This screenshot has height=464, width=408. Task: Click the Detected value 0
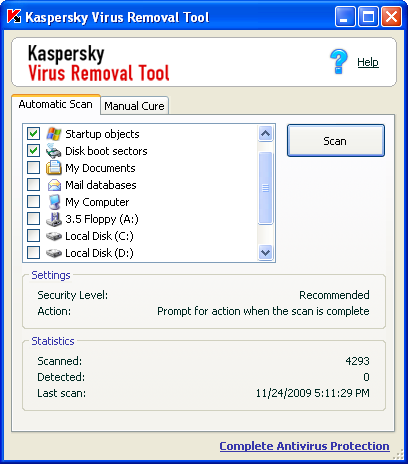(x=366, y=377)
